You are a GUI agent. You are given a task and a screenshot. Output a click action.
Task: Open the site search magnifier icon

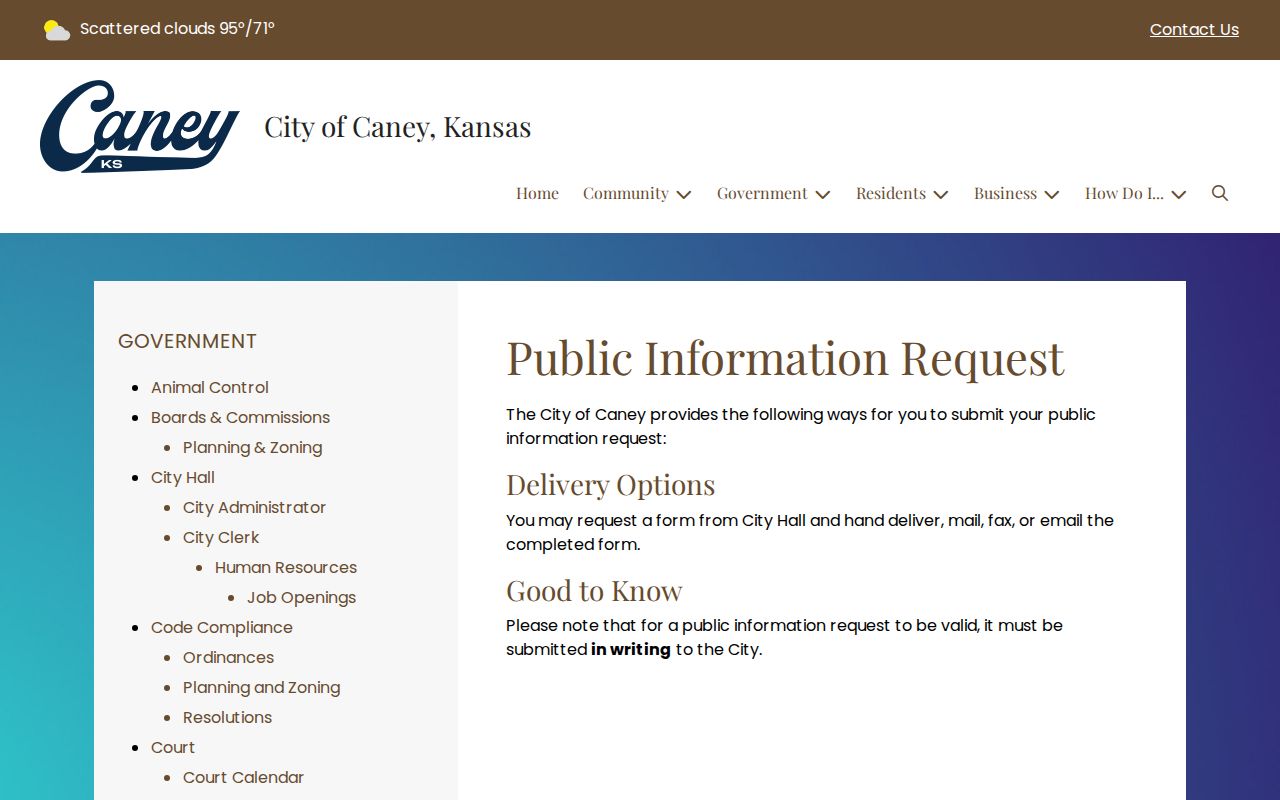(x=1219, y=193)
